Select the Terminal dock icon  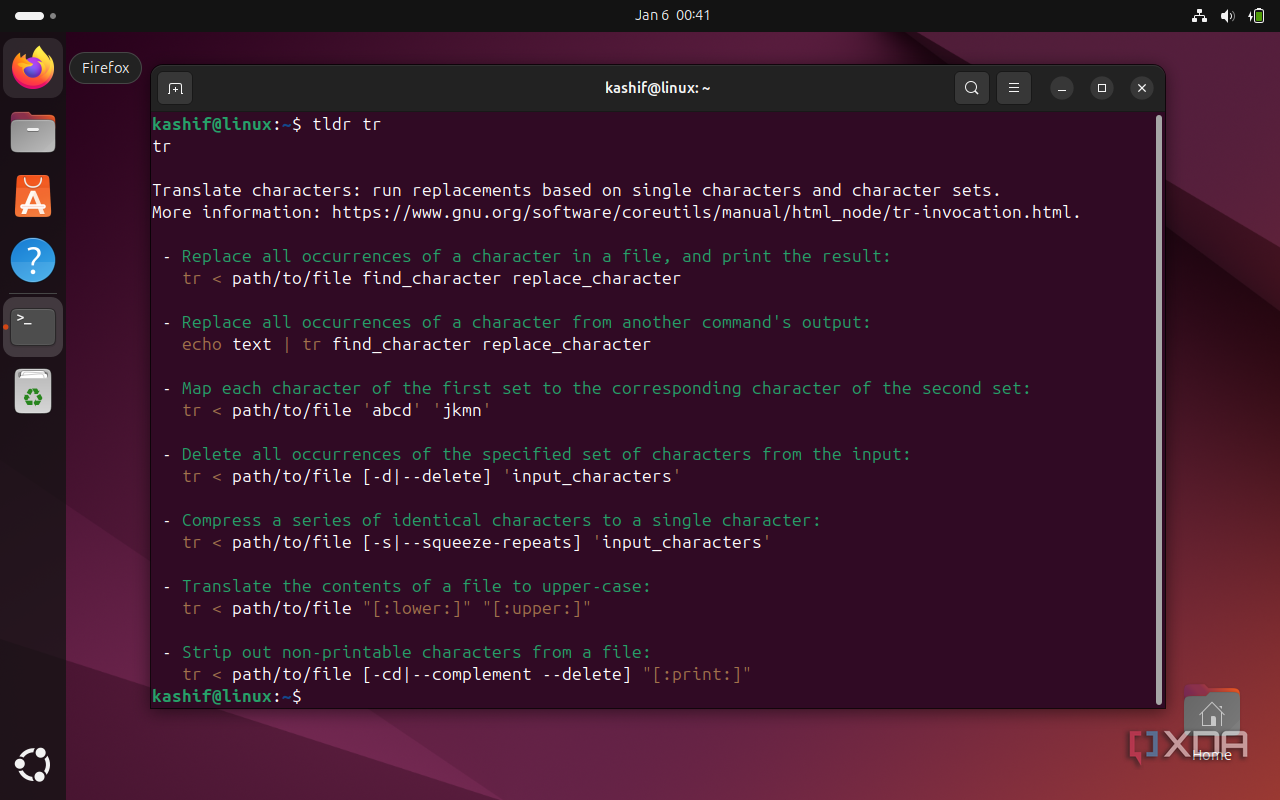[33, 326]
